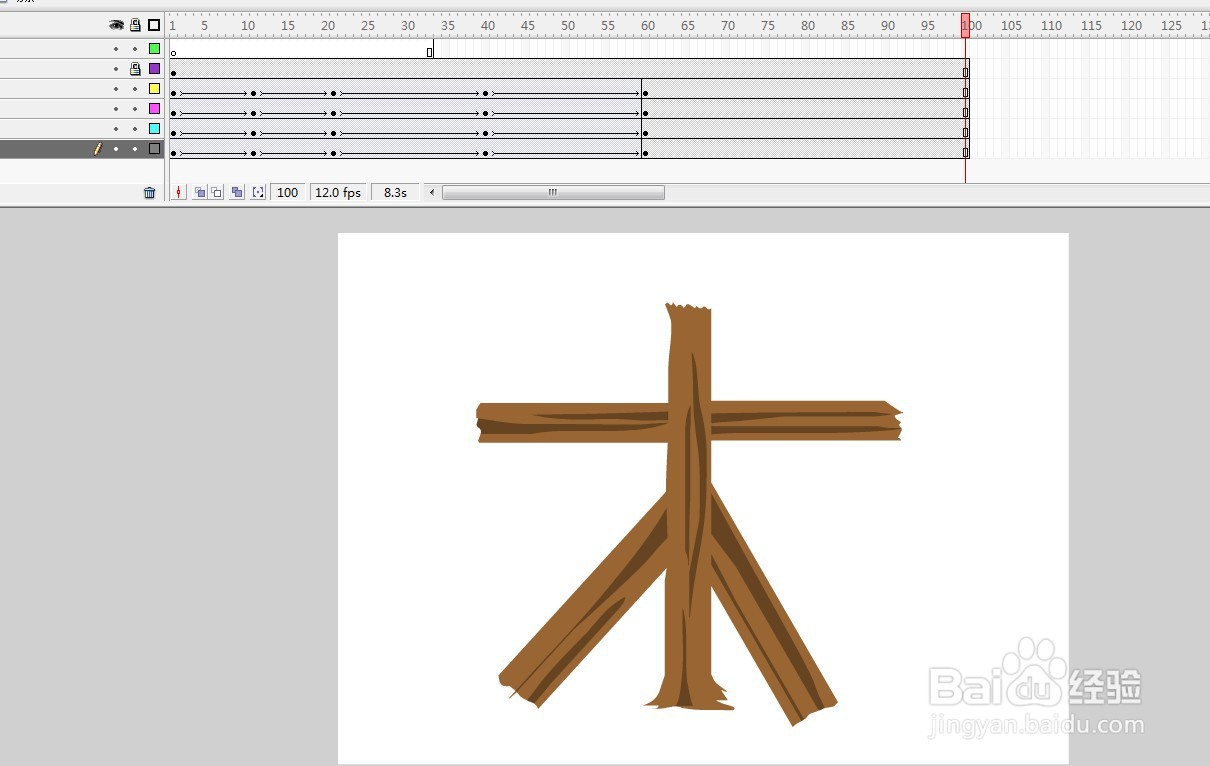Click the elapsed time field 8.3s
Screen dimensions: 1210x766
[x=395, y=192]
